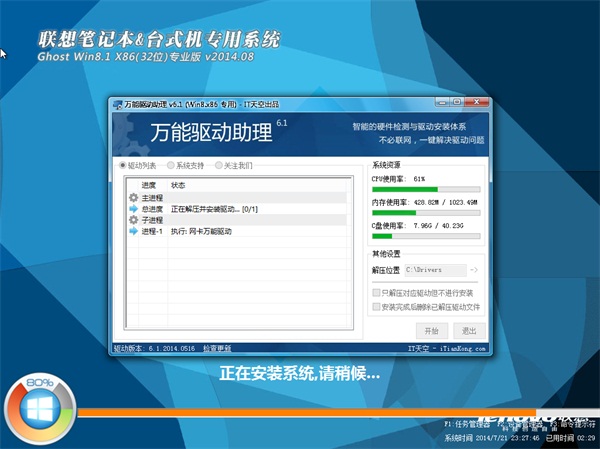Click the blue arrow icon beside 总进度
The width and height of the screenshot is (600, 449).
[x=133, y=208]
